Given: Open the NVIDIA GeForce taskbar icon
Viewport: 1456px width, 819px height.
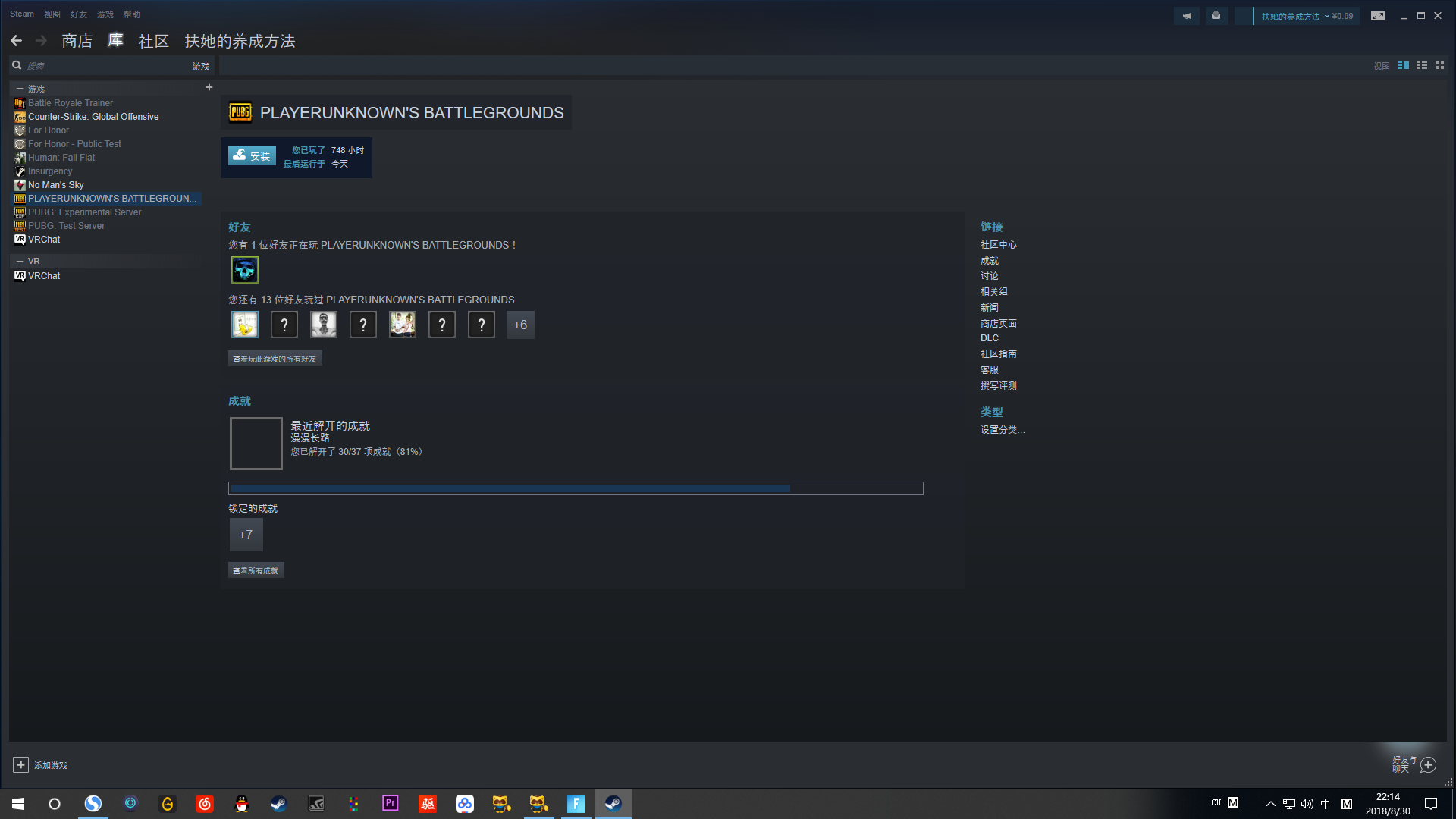Looking at the screenshot, I should 316,804.
